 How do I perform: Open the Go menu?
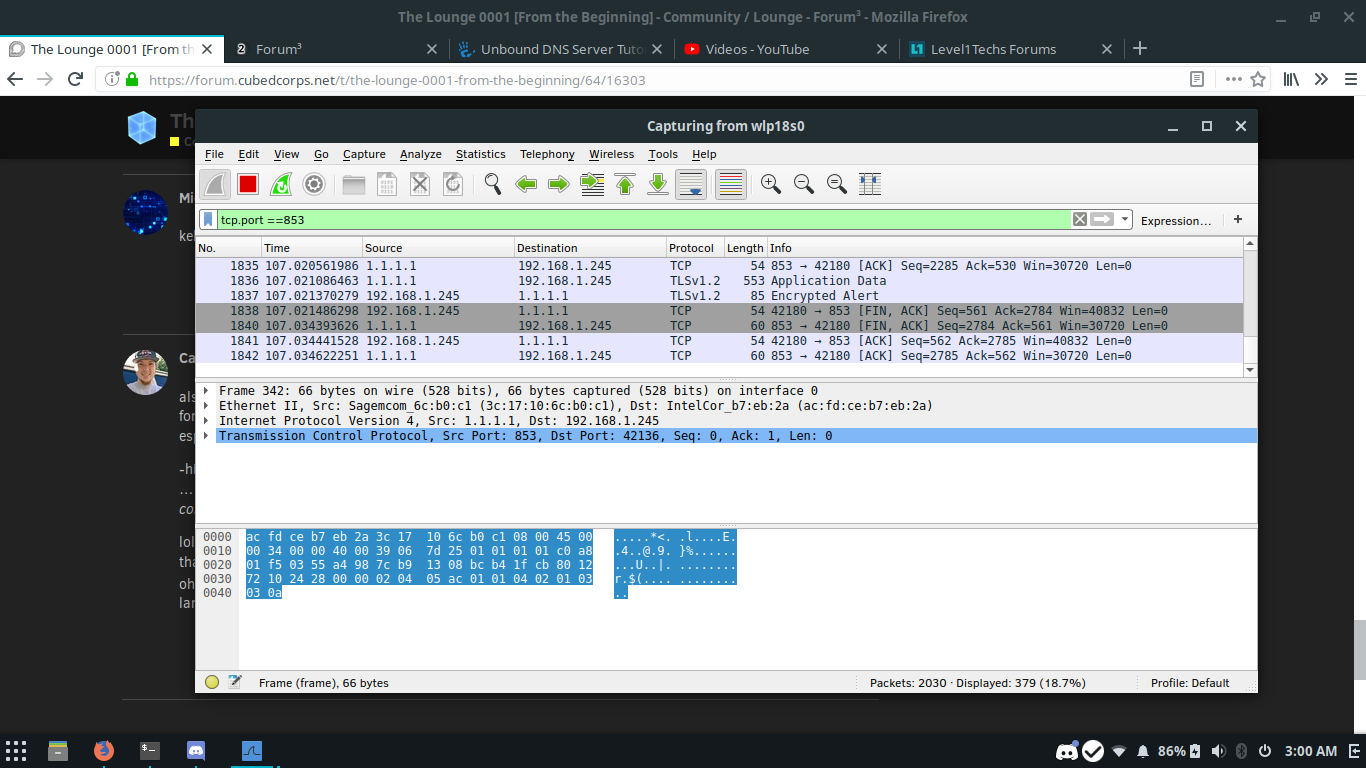[321, 154]
